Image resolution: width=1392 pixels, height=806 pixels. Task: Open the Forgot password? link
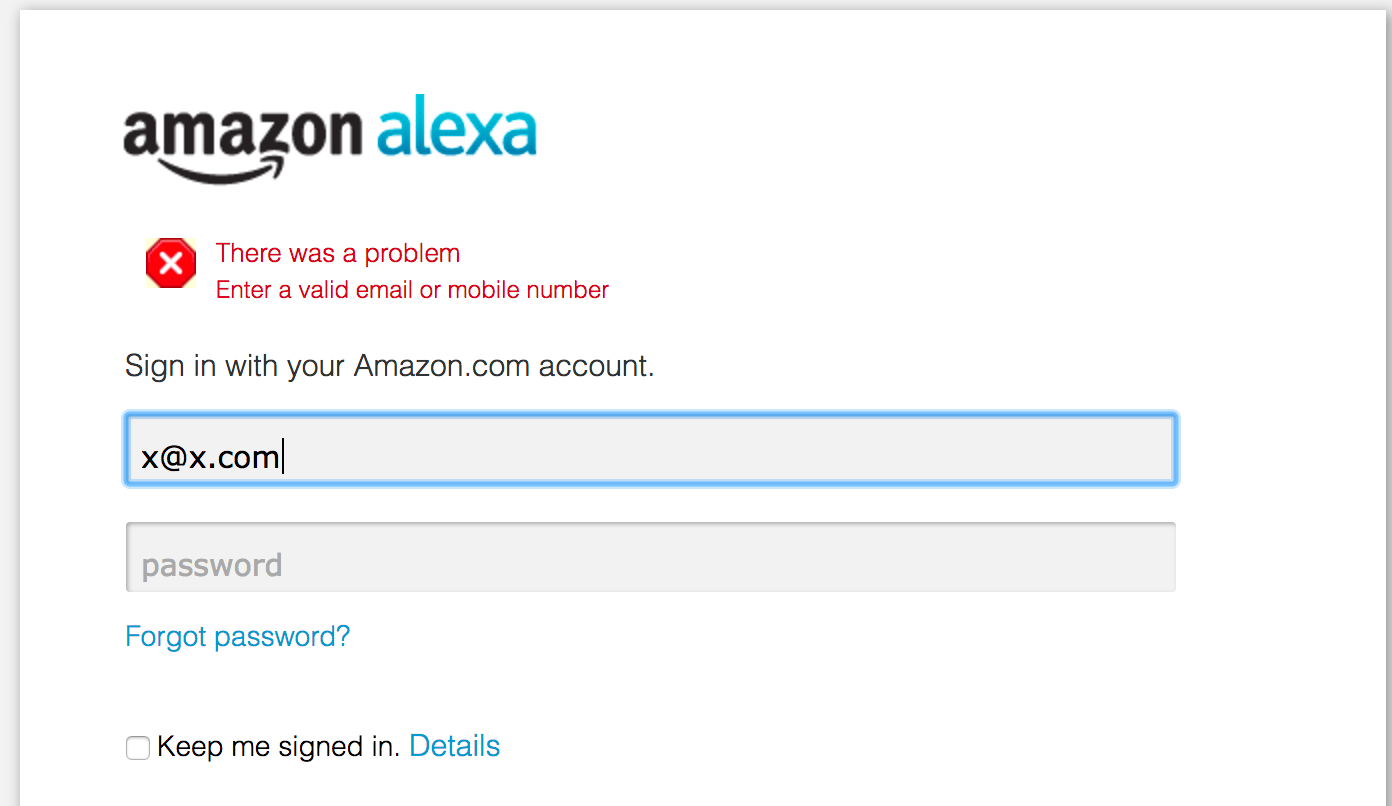pos(237,637)
